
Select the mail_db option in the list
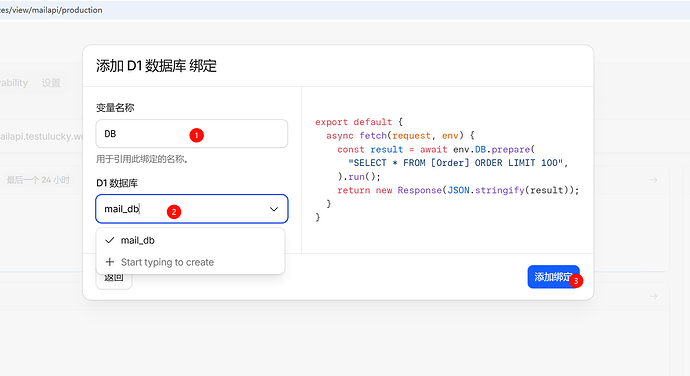[x=190, y=240]
